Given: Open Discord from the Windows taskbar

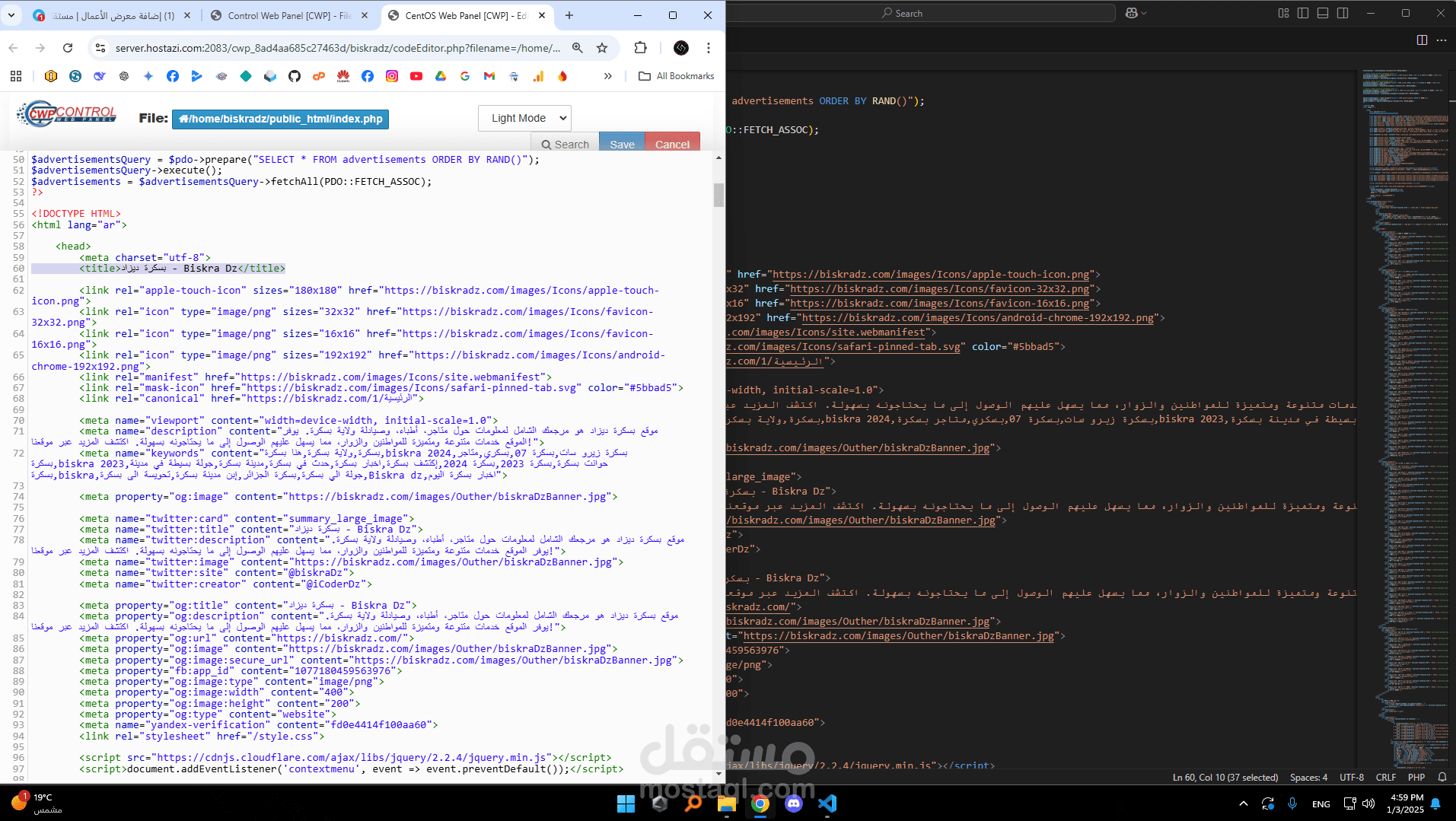Looking at the screenshot, I should point(793,803).
